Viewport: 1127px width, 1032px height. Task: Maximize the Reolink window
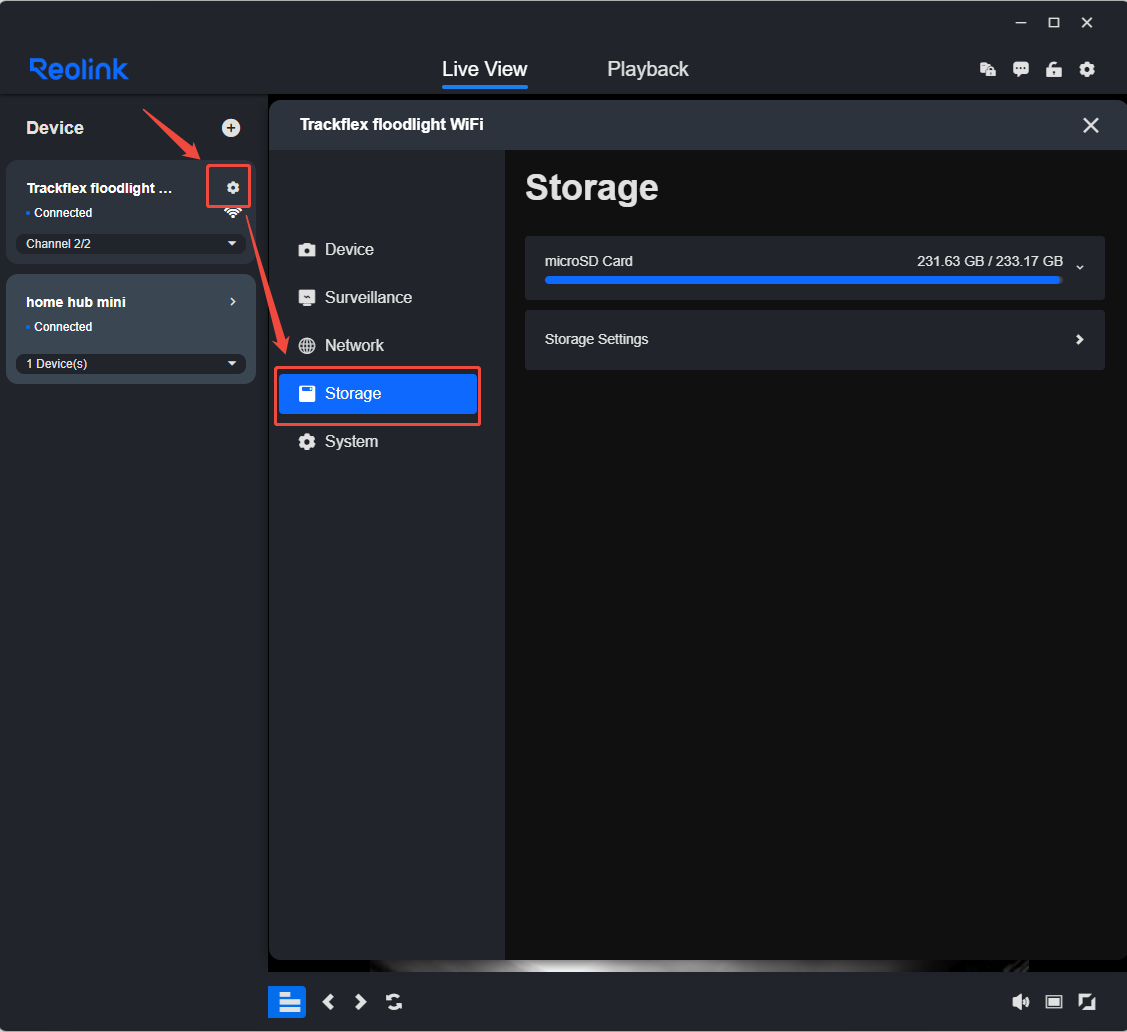pos(1054,23)
